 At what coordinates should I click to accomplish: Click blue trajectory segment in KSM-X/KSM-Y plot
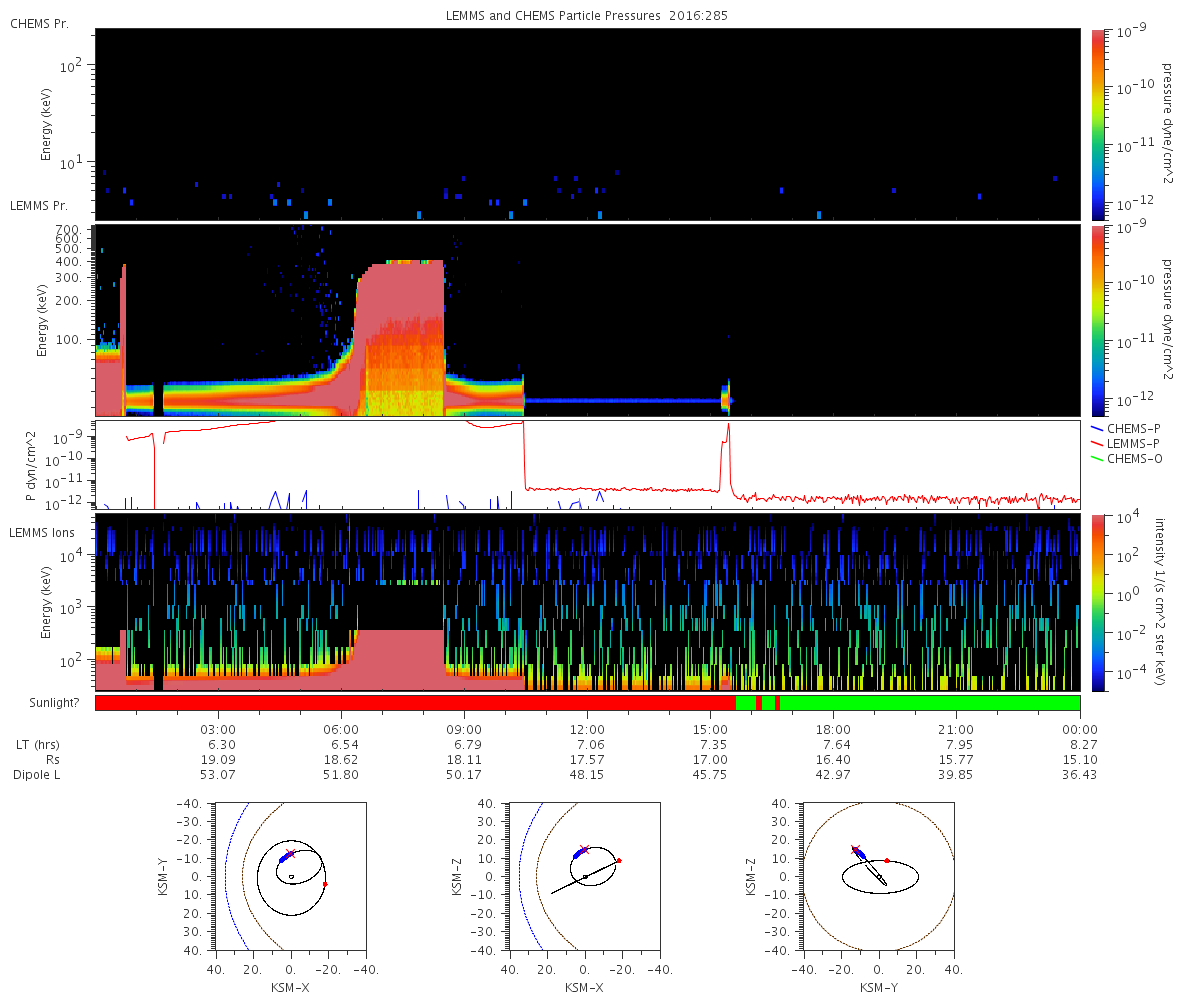pyautogui.click(x=285, y=857)
